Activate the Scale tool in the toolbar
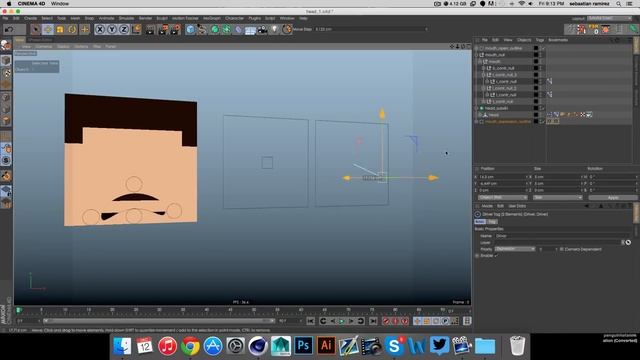Image resolution: width=640 pixels, height=360 pixels. [x=60, y=29]
